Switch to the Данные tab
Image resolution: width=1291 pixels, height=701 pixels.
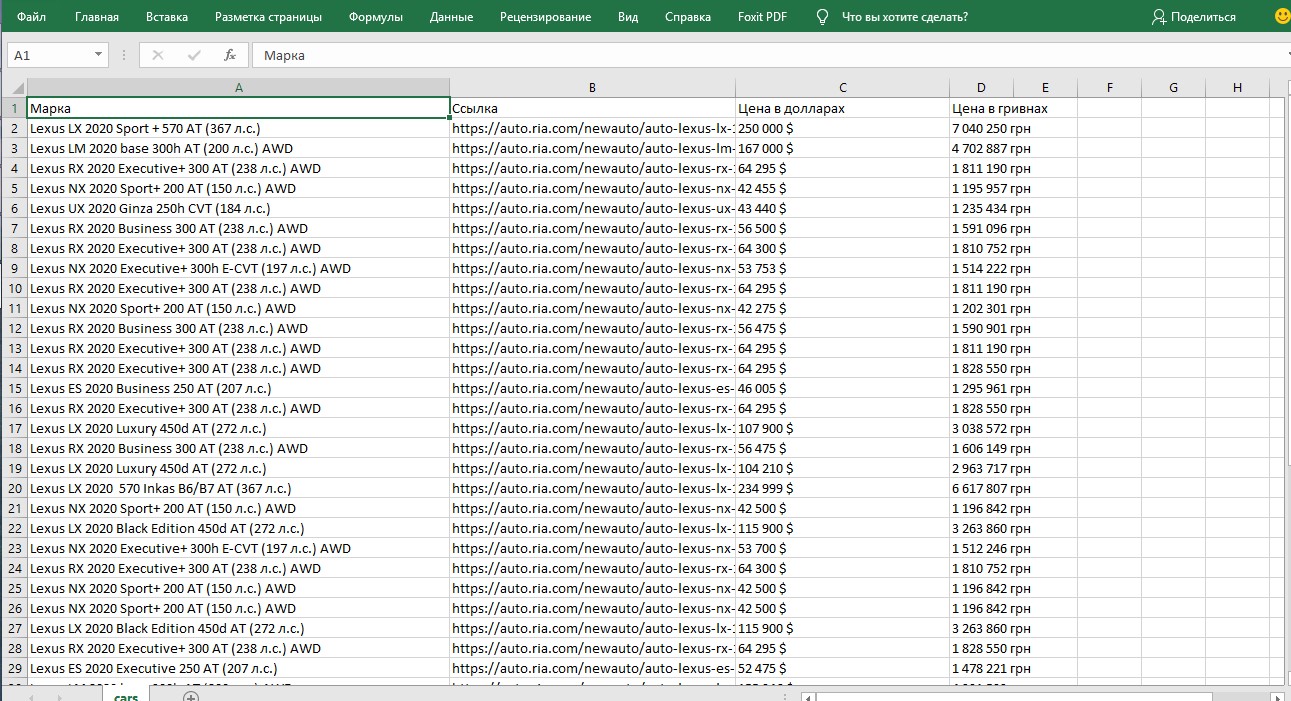pyautogui.click(x=451, y=17)
